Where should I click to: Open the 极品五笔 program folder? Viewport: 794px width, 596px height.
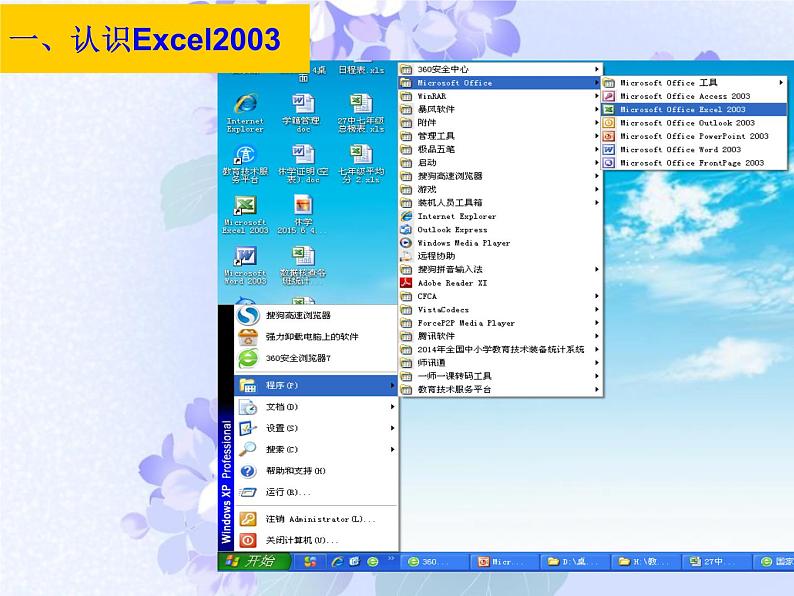[x=500, y=149]
